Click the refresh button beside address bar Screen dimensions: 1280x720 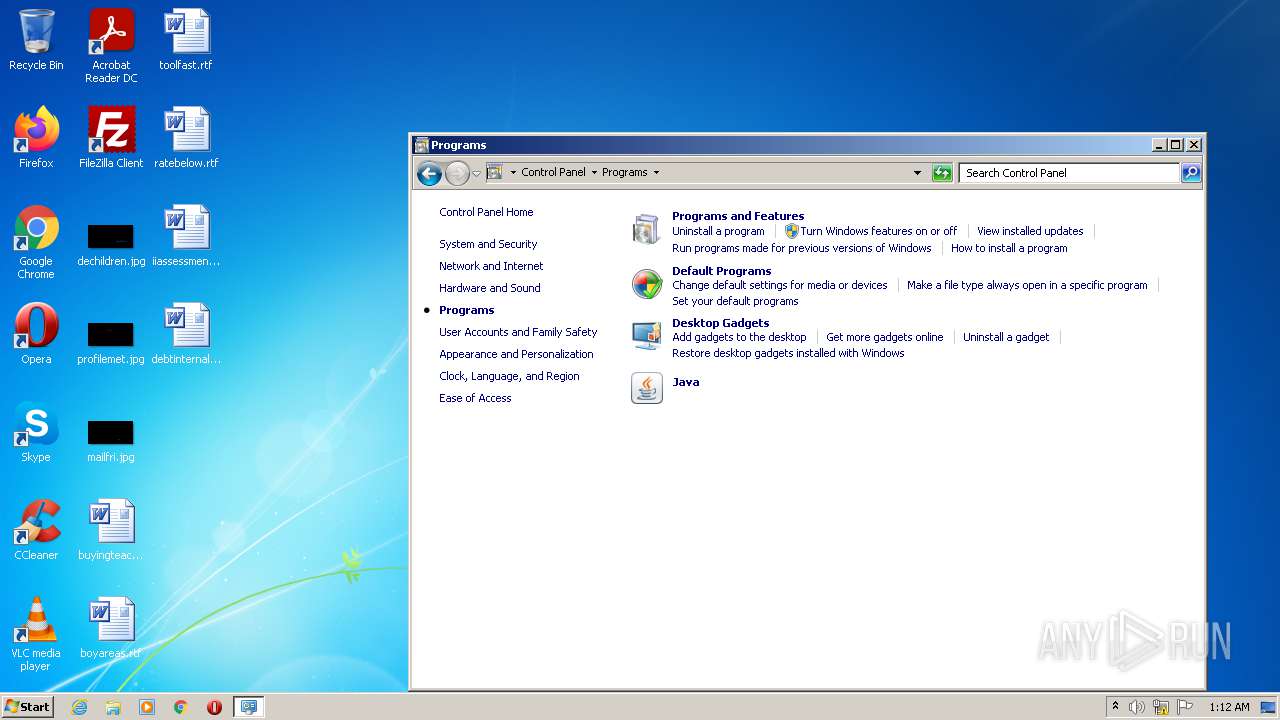click(942, 173)
